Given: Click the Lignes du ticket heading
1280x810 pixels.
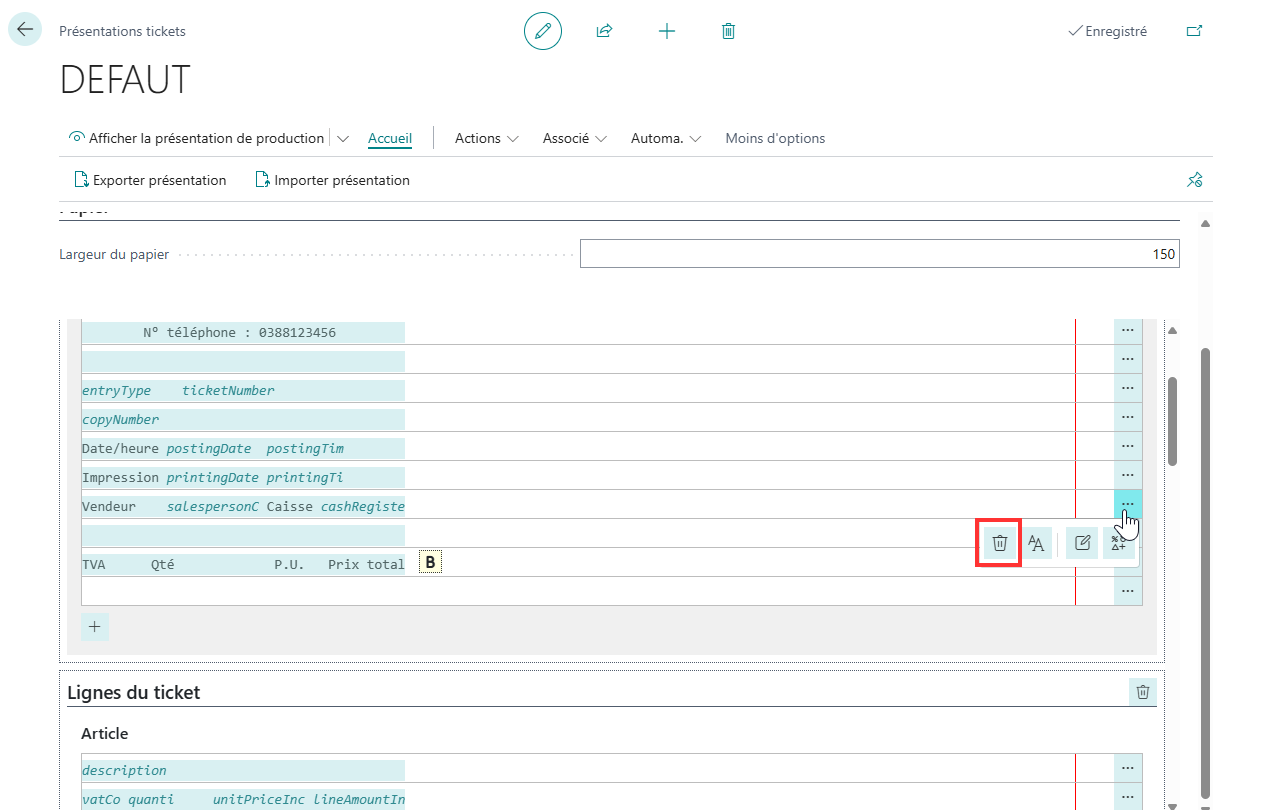Looking at the screenshot, I should 134,692.
